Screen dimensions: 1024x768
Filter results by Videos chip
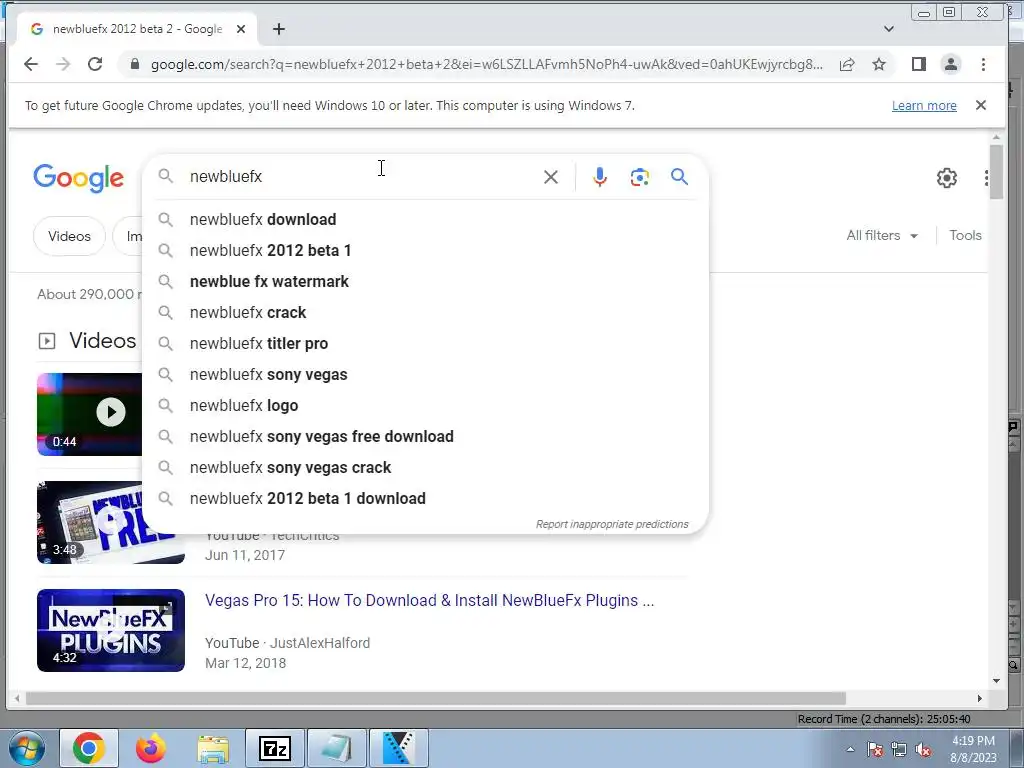[x=69, y=236]
